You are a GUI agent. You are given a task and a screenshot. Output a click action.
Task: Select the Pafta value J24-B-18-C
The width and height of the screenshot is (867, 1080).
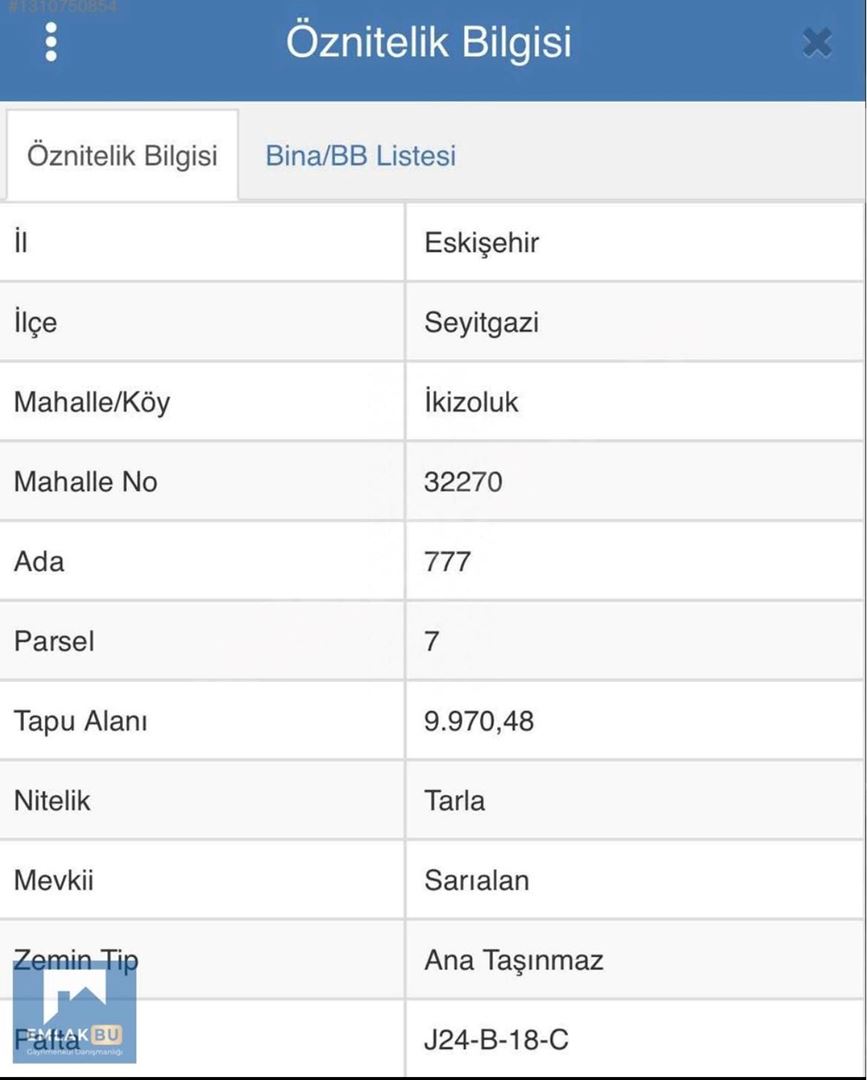click(496, 1040)
